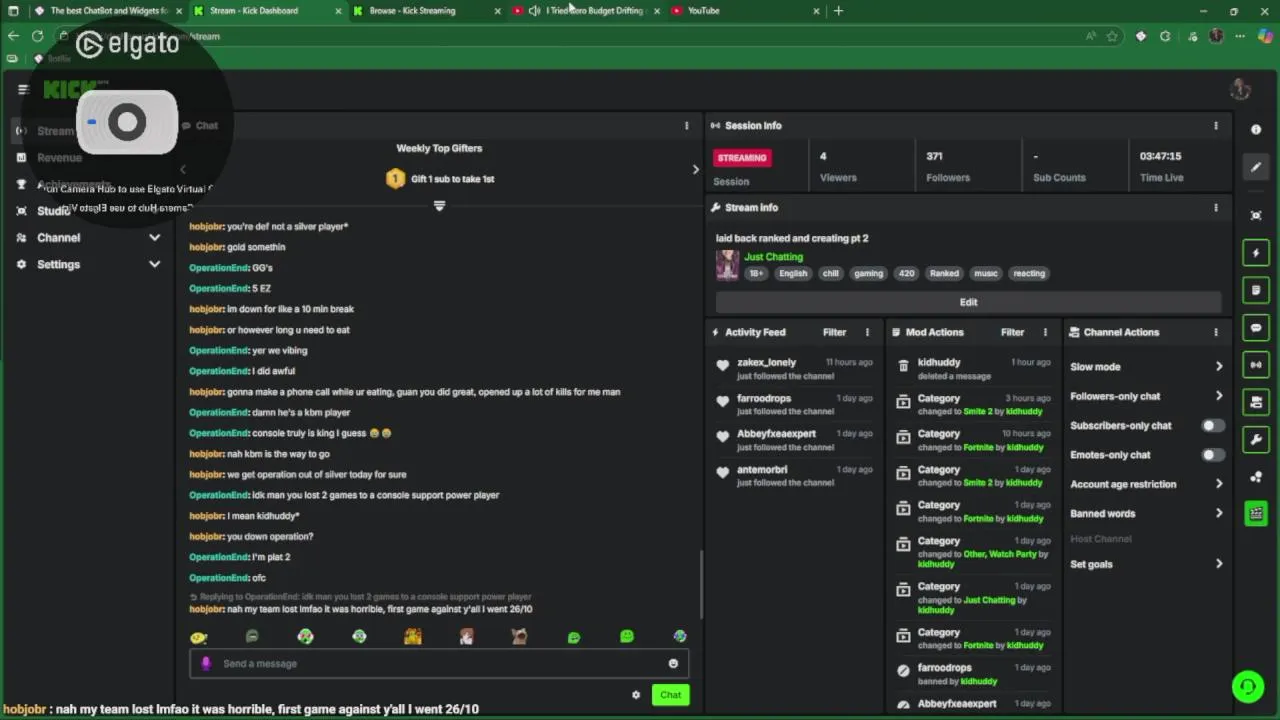This screenshot has height=720, width=1280.
Task: Insert the cat emote in chat row
Action: [x=519, y=637]
